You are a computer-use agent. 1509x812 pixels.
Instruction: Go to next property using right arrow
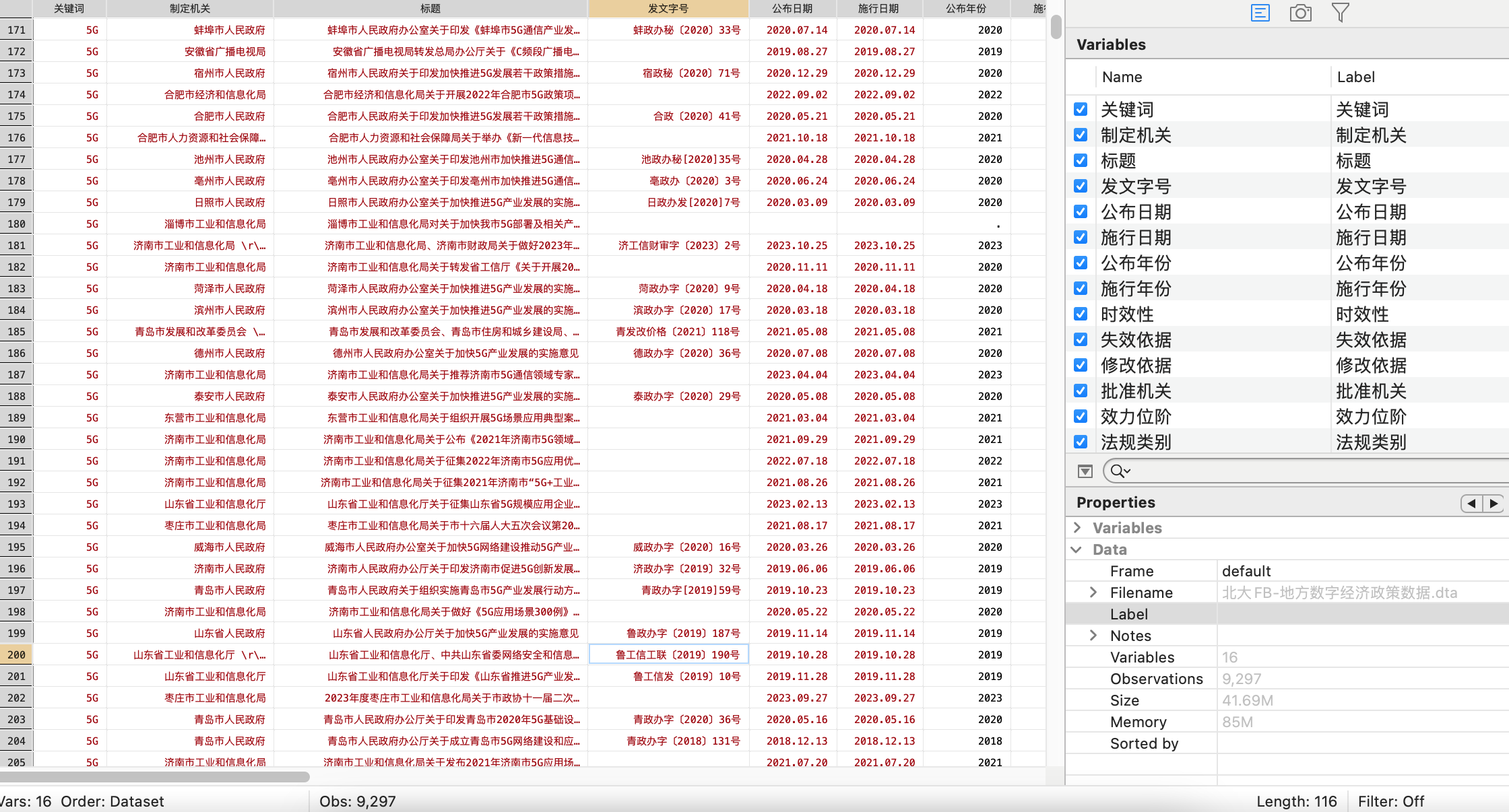click(1494, 503)
